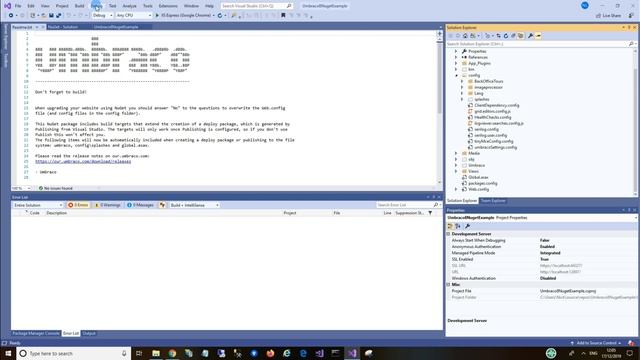The image size is (640, 360).
Task: Click the Alphabetical sort icon in Properties panel
Action: 458,226
